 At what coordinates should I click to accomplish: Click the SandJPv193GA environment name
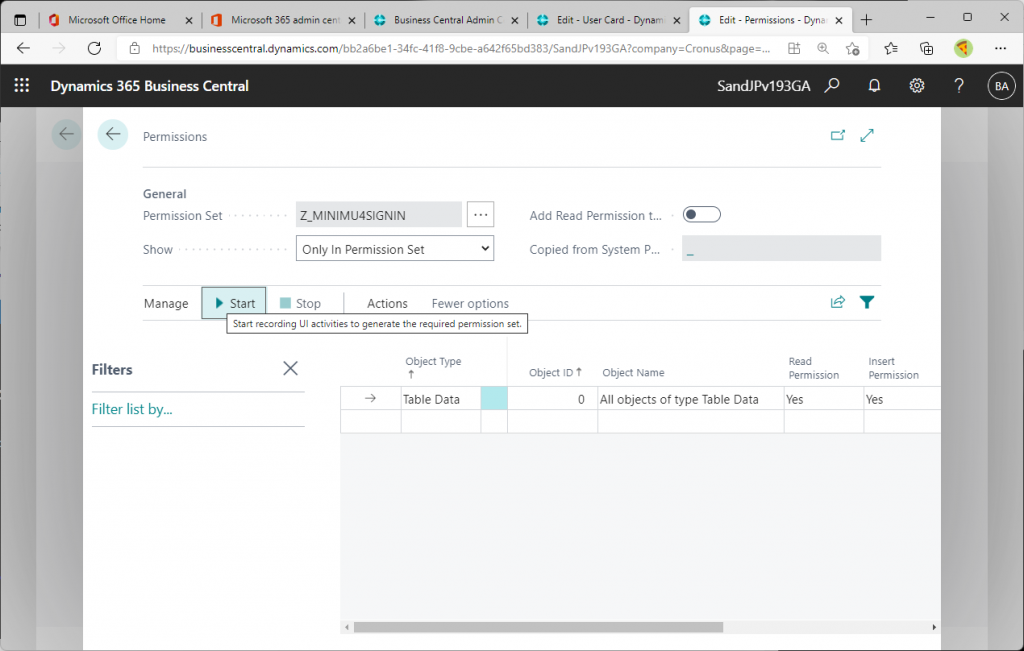(x=763, y=86)
